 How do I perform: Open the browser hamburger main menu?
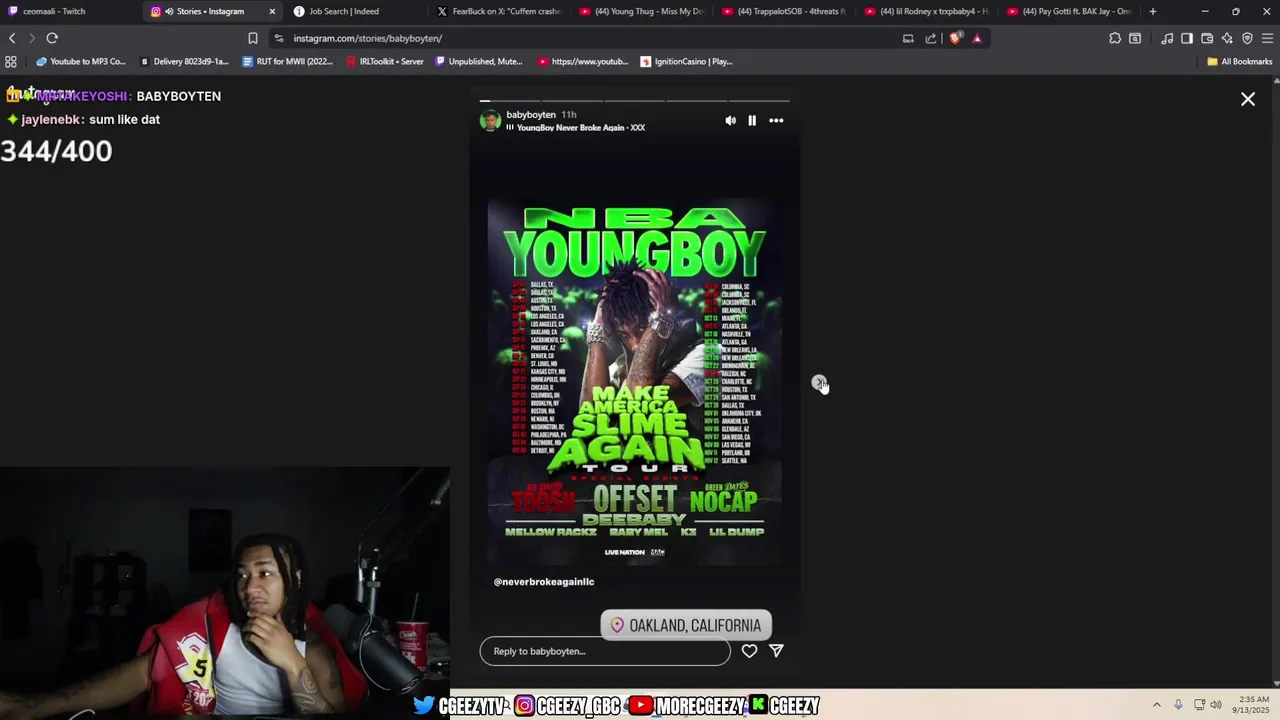coord(1267,38)
